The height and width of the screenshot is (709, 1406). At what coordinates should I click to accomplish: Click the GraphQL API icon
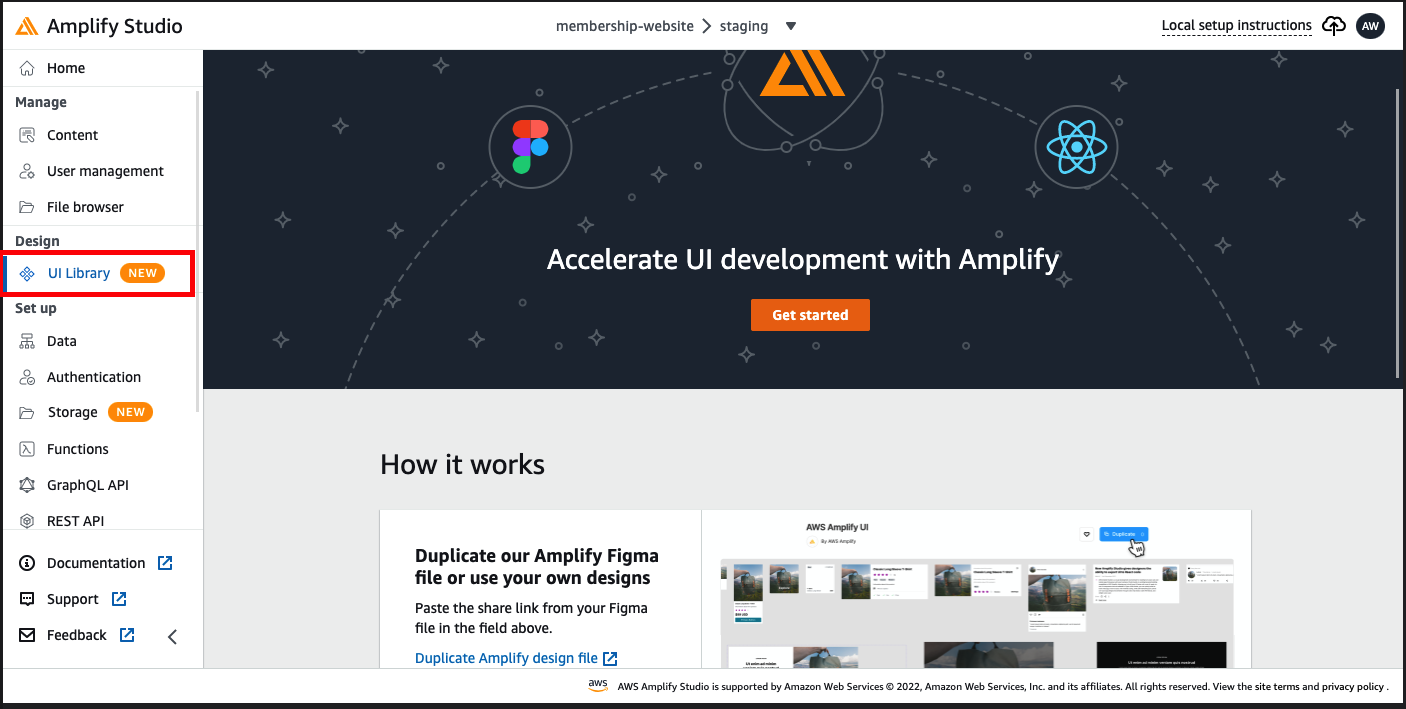coord(27,485)
